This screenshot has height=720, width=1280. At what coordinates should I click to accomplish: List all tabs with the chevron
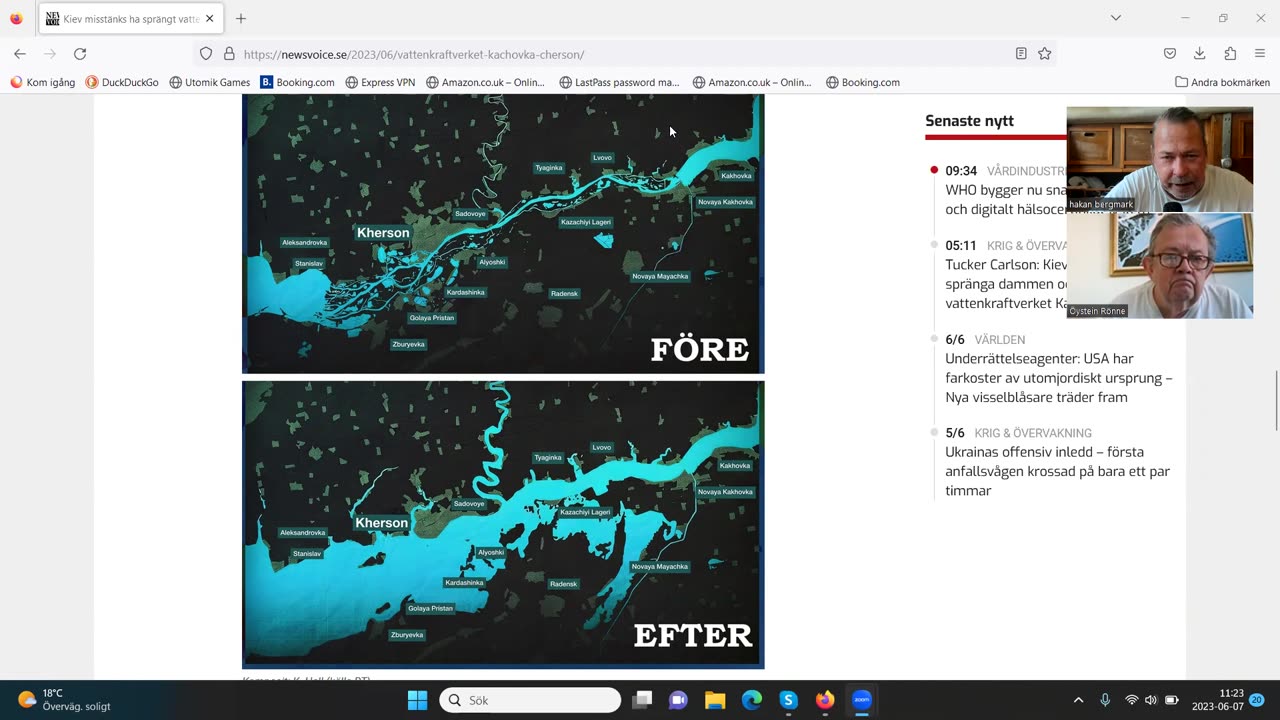(x=1116, y=18)
